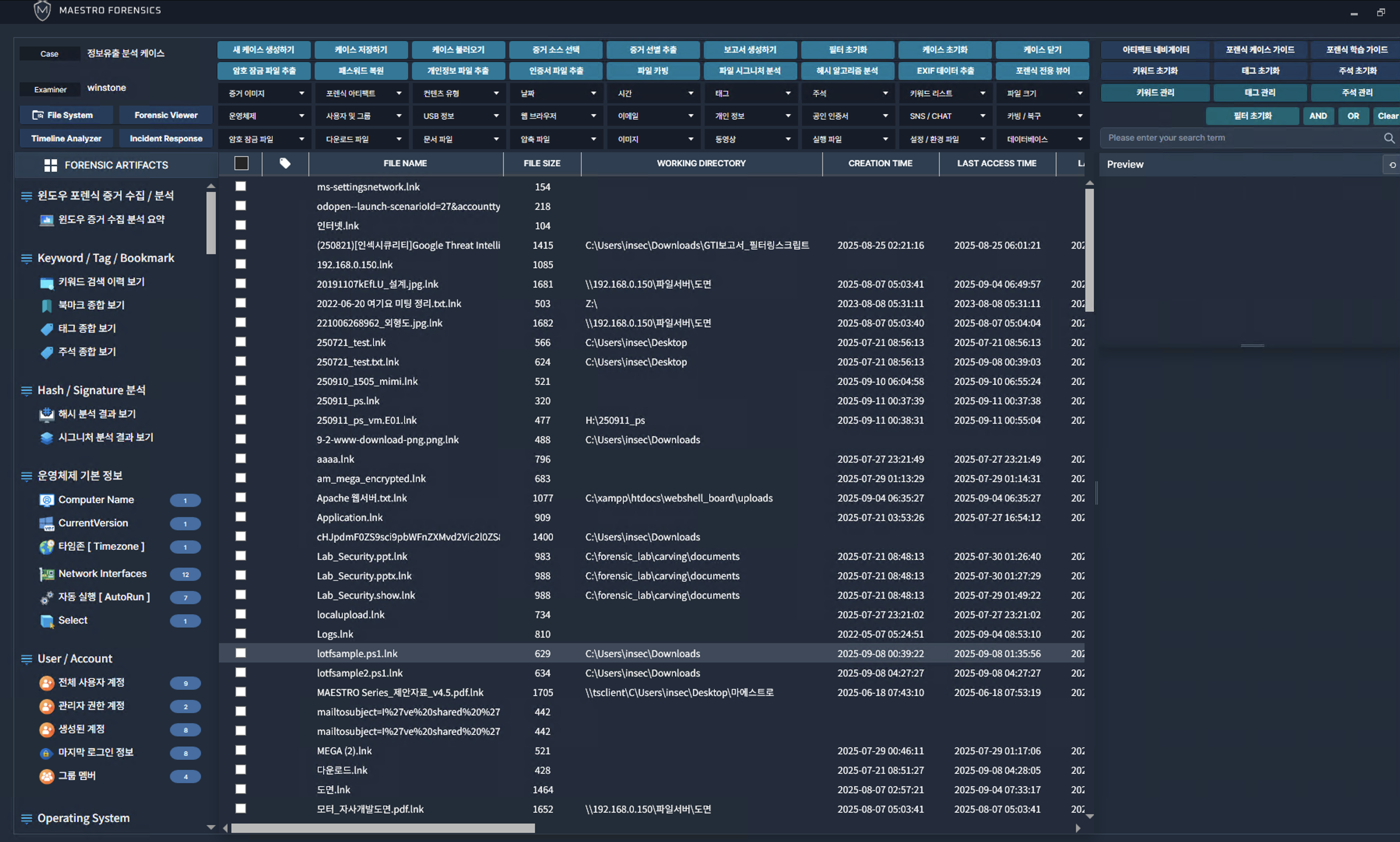Toggle the select-all header checkbox
Viewport: 1400px width, 842px height.
[x=241, y=163]
